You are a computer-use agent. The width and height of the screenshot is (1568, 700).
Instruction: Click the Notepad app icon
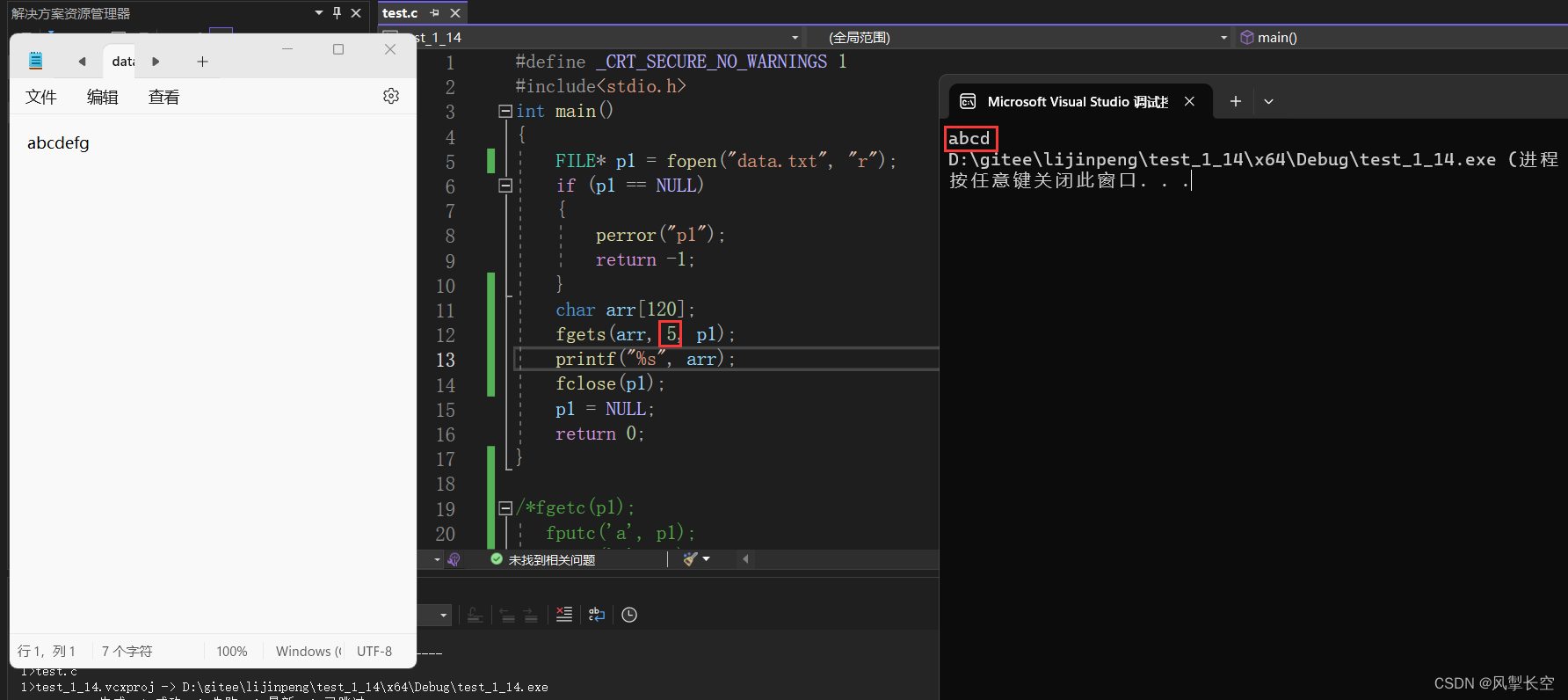(35, 61)
